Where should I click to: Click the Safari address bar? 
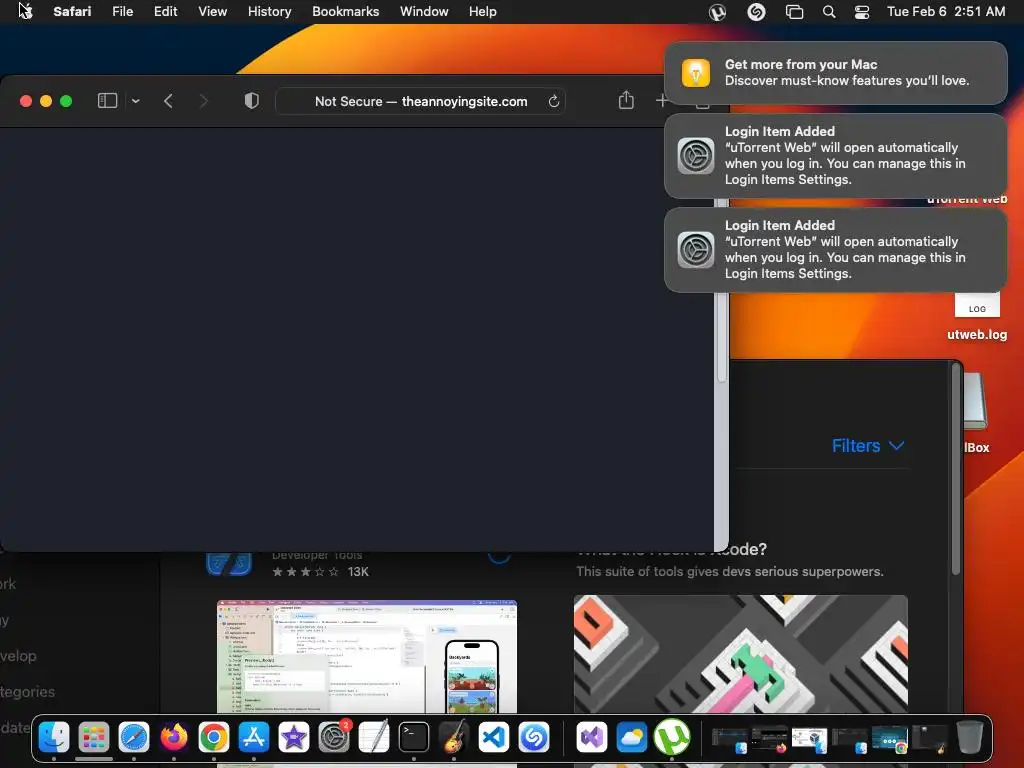tap(421, 101)
